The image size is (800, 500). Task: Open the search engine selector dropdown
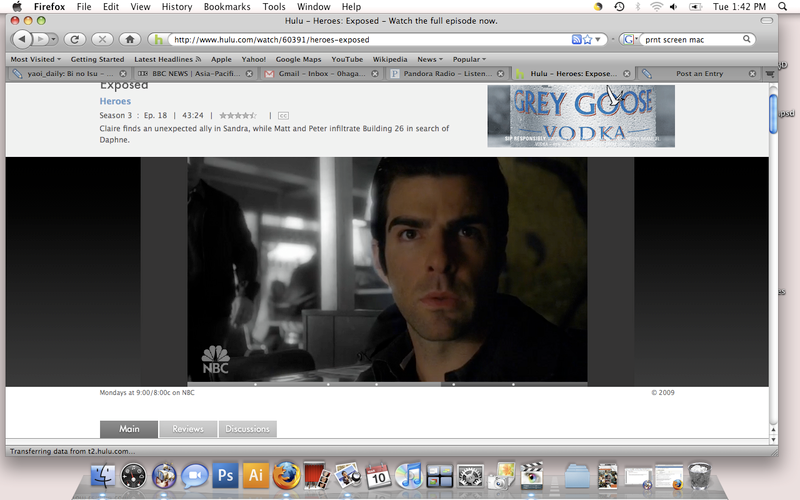click(630, 39)
